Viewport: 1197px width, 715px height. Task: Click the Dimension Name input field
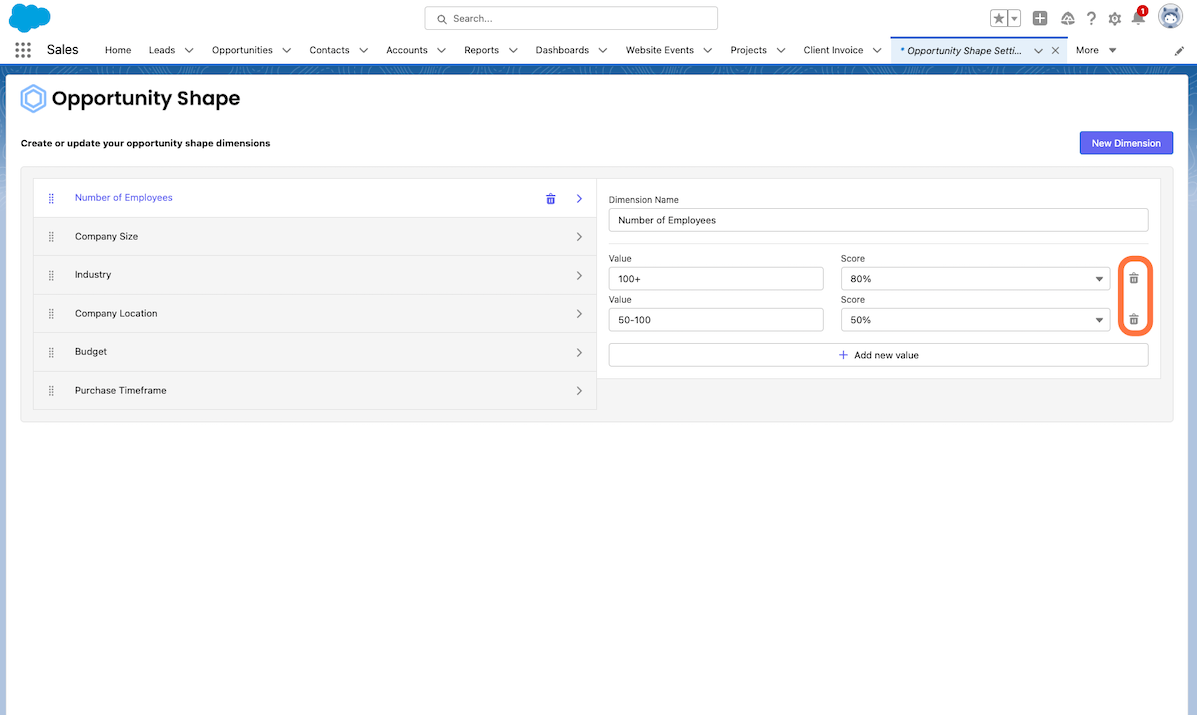point(878,220)
